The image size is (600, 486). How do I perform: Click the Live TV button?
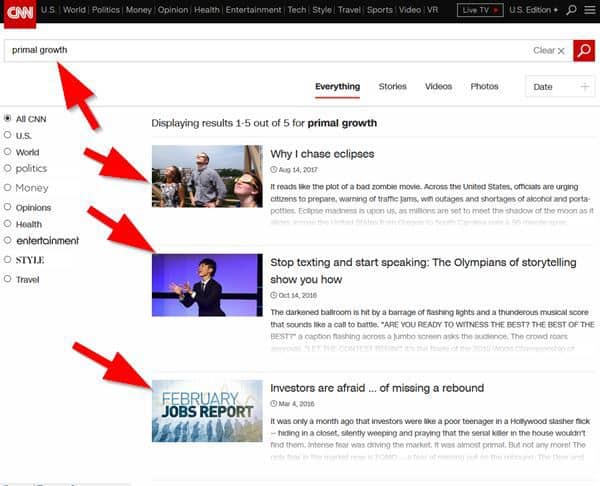click(480, 10)
